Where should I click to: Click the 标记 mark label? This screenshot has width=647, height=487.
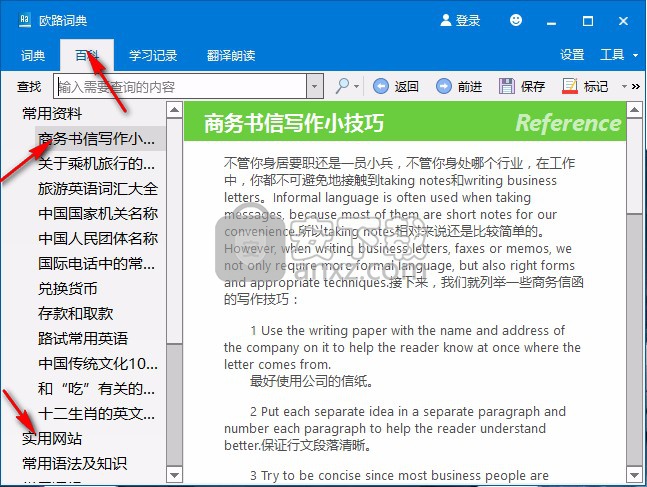click(x=596, y=86)
